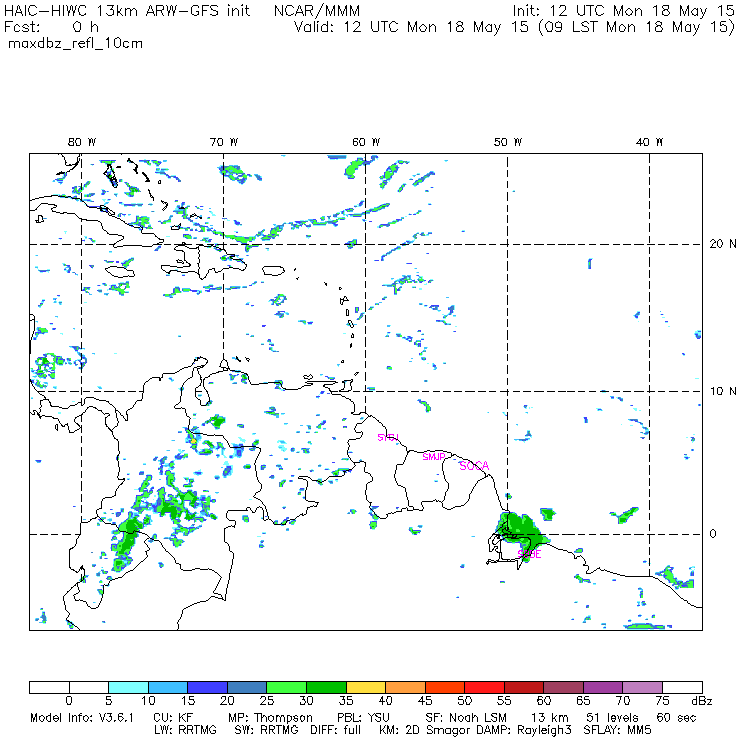Click the Fcst: 0 h text
The image size is (740, 740).
click(x=51, y=27)
